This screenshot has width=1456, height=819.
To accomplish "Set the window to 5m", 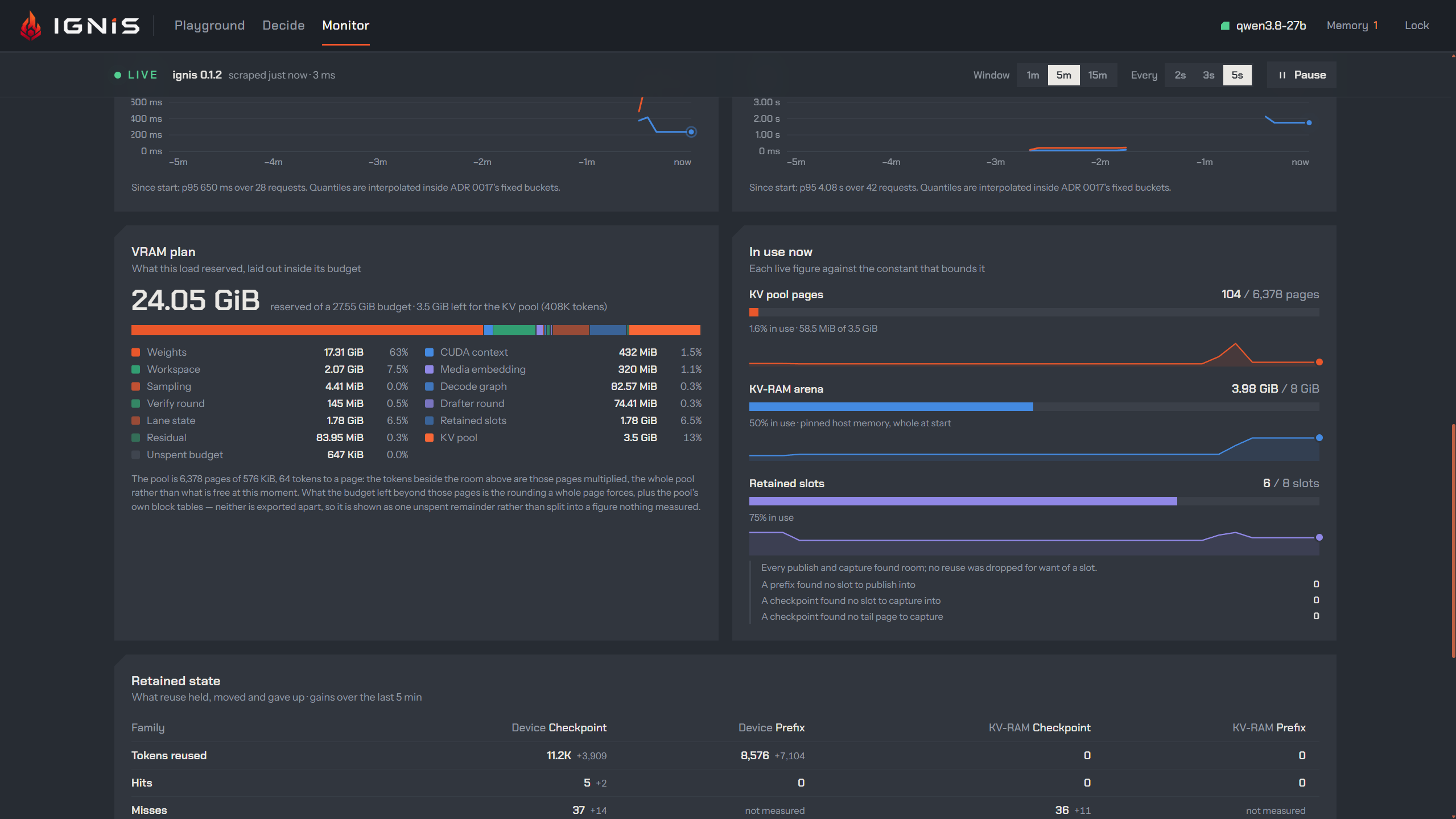I will (1063, 75).
